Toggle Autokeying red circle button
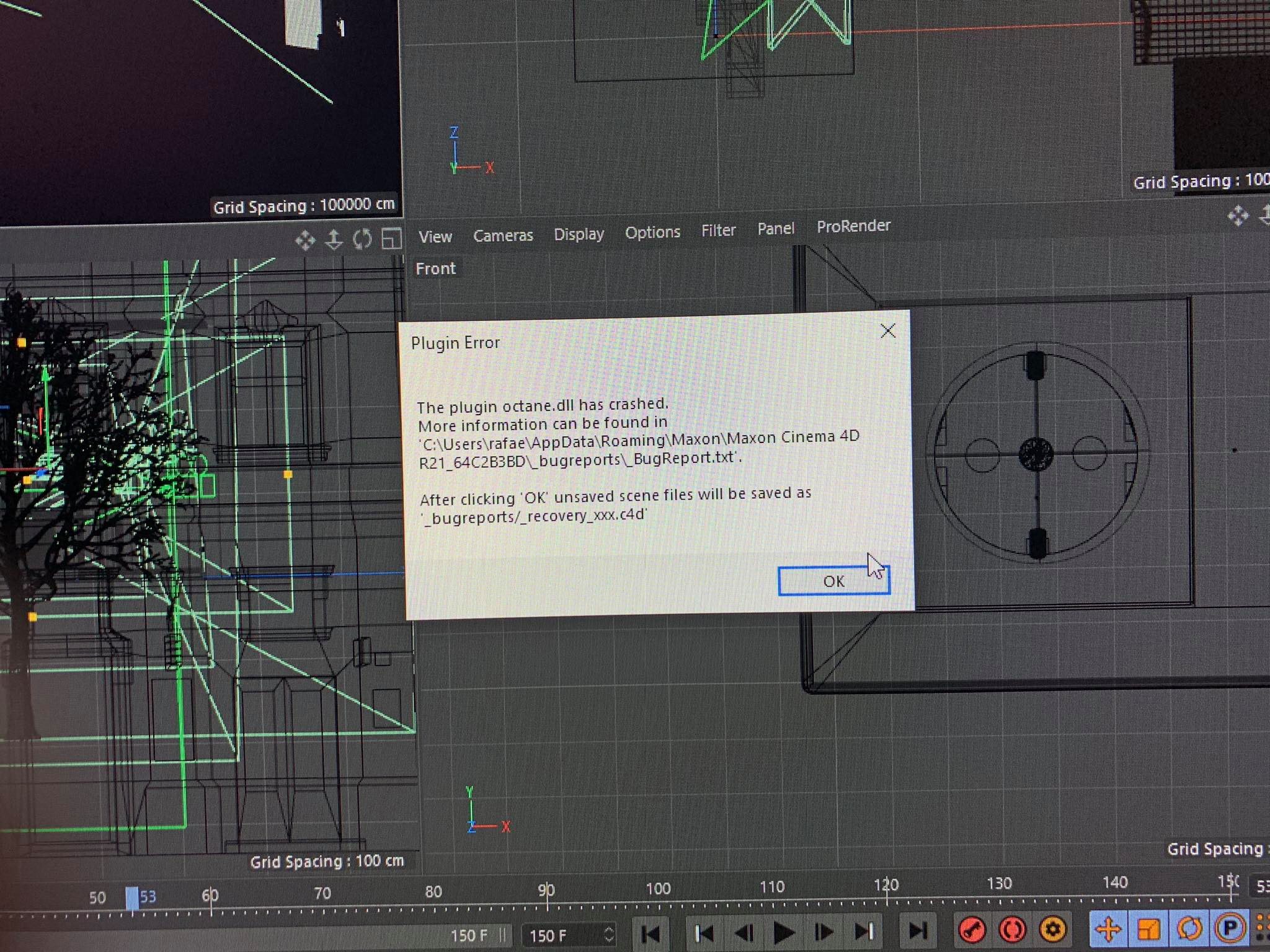Viewport: 1270px width, 952px height. pos(1013,930)
